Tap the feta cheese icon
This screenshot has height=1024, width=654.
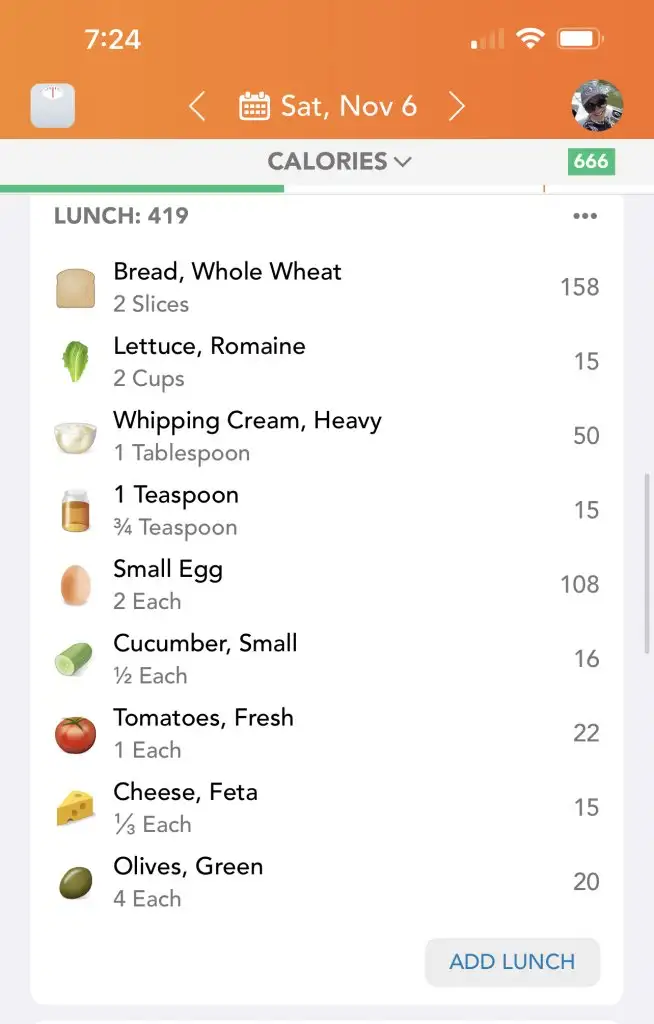tap(75, 808)
